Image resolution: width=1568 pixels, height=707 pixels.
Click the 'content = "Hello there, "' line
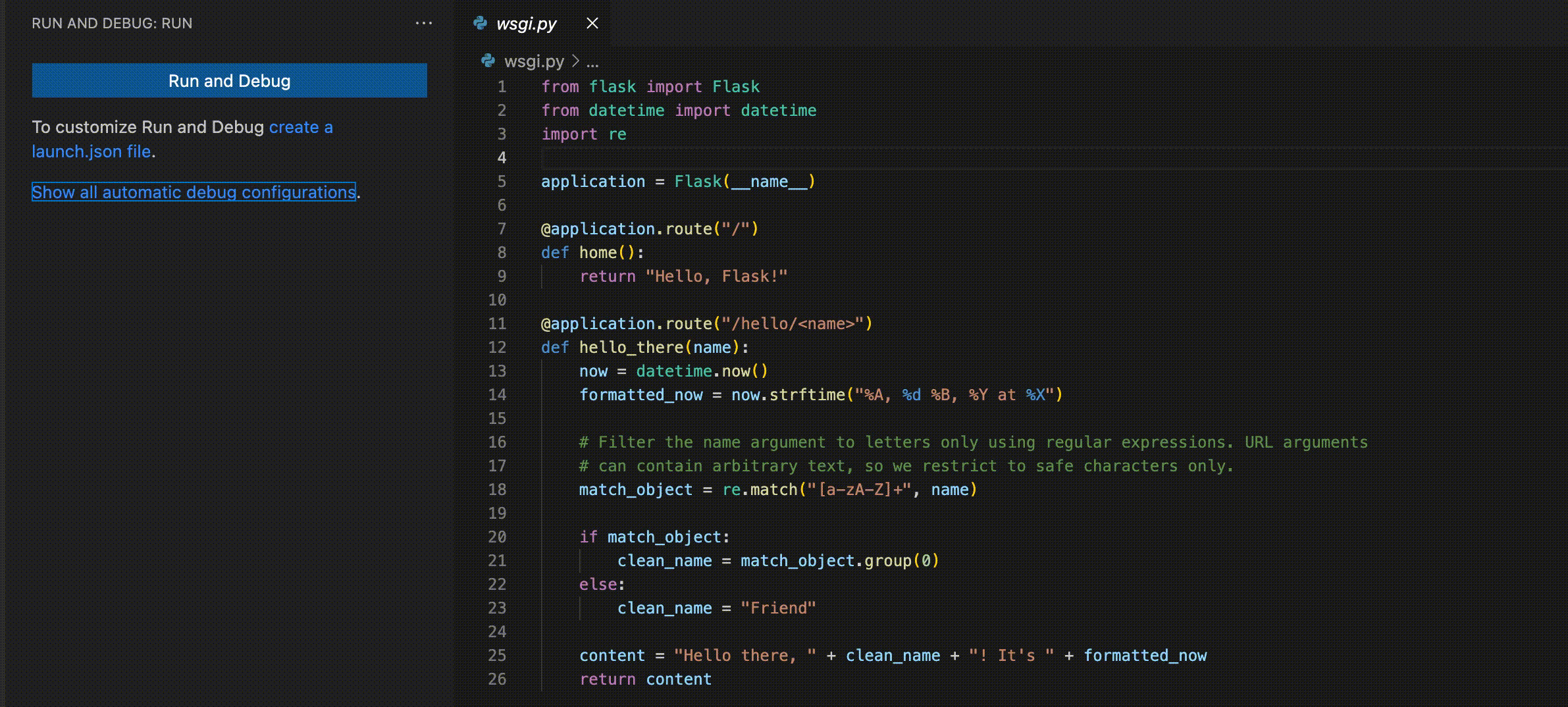tap(893, 655)
